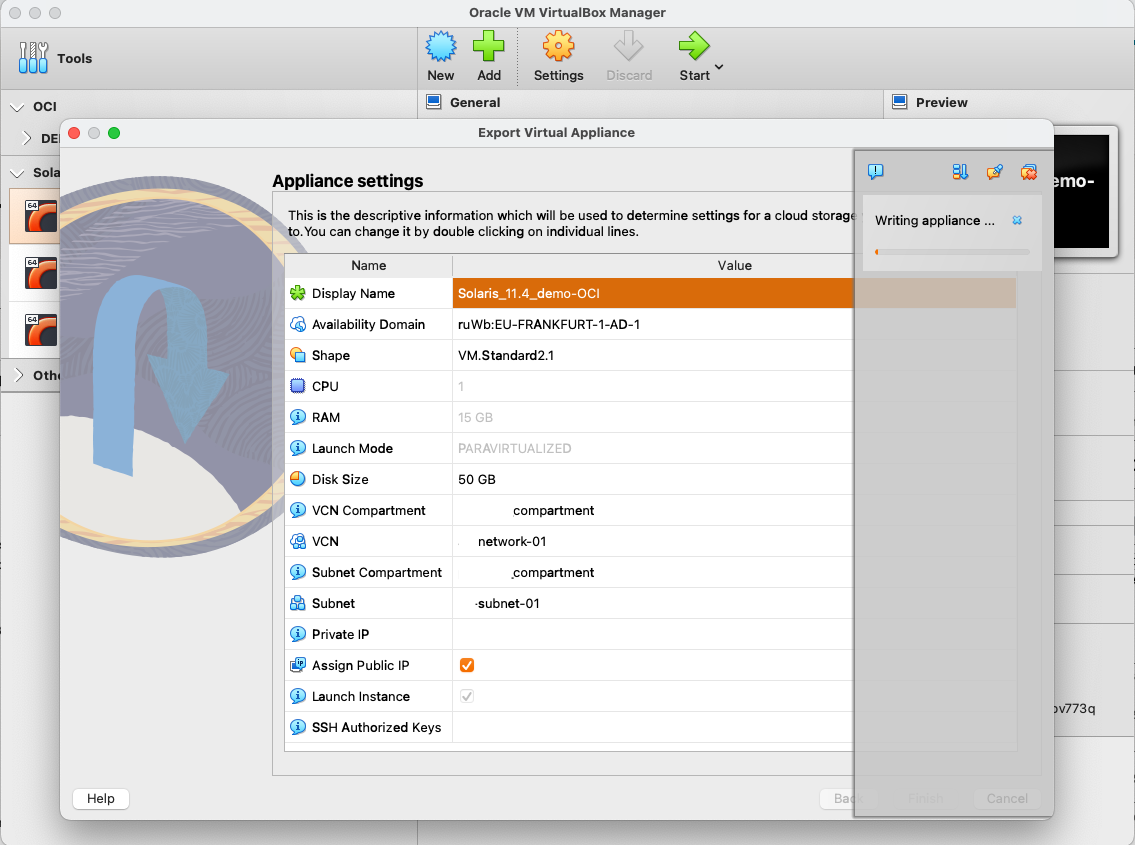Toggle notification sort order icon

(x=960, y=172)
